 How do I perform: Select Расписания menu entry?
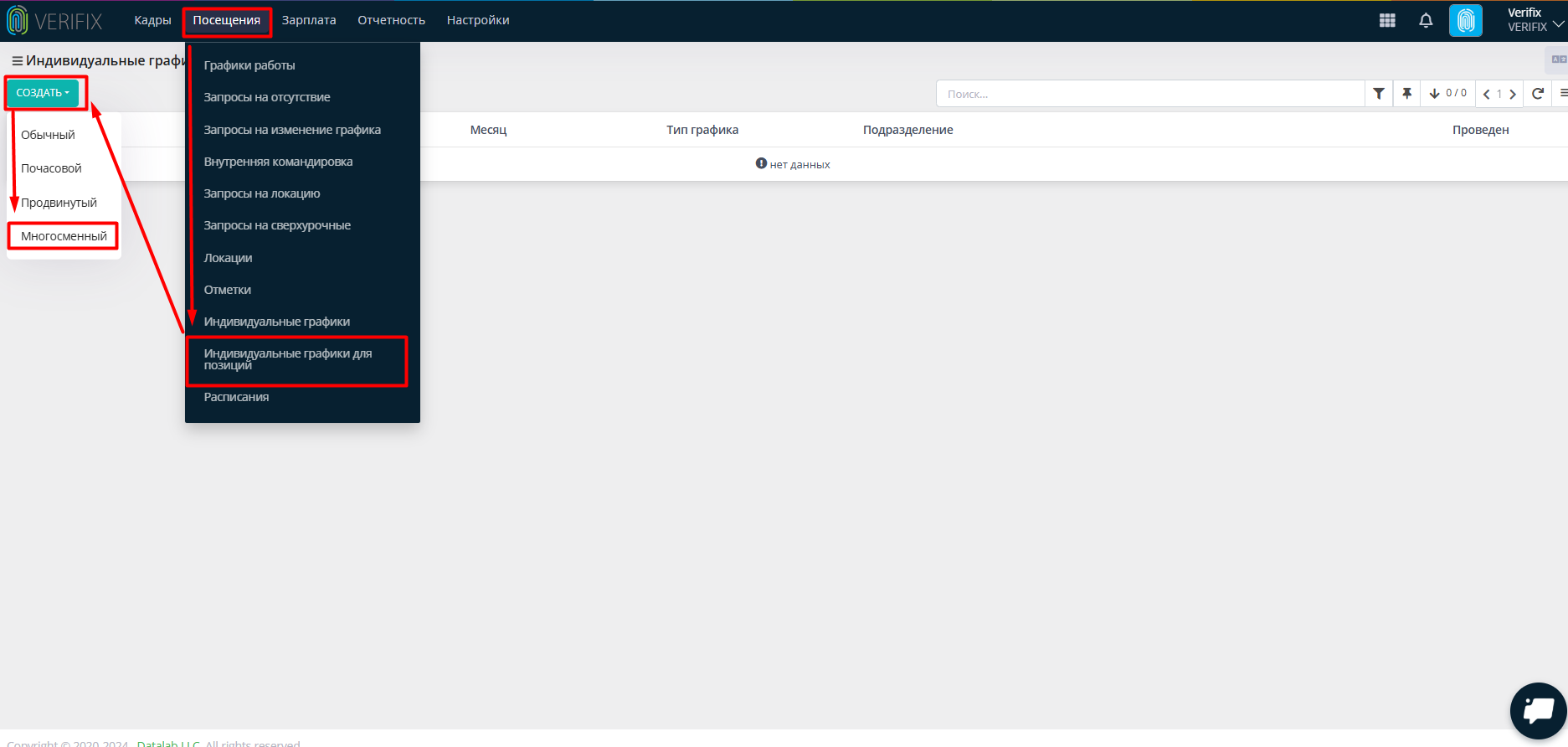click(x=236, y=397)
